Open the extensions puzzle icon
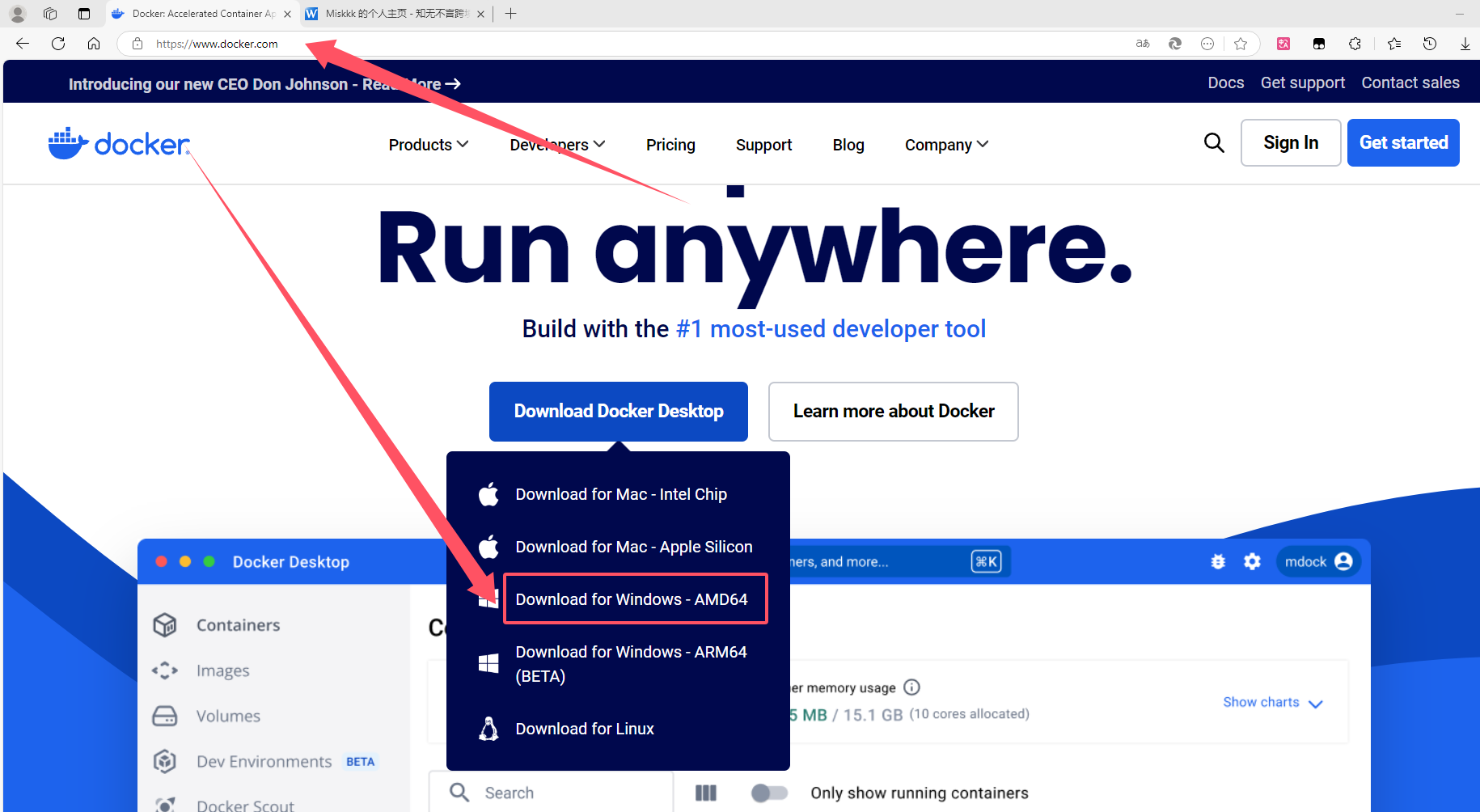Screen dimensions: 1480x812 tap(1355, 44)
